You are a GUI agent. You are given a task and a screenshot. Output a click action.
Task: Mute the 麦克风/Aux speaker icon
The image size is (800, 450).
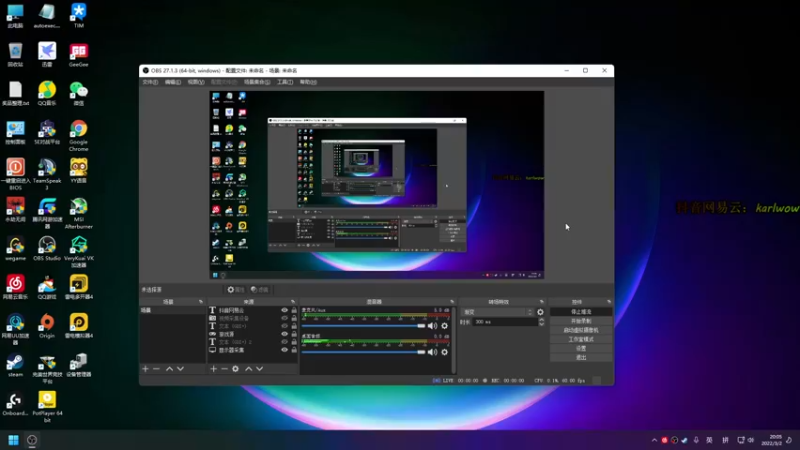click(432, 326)
